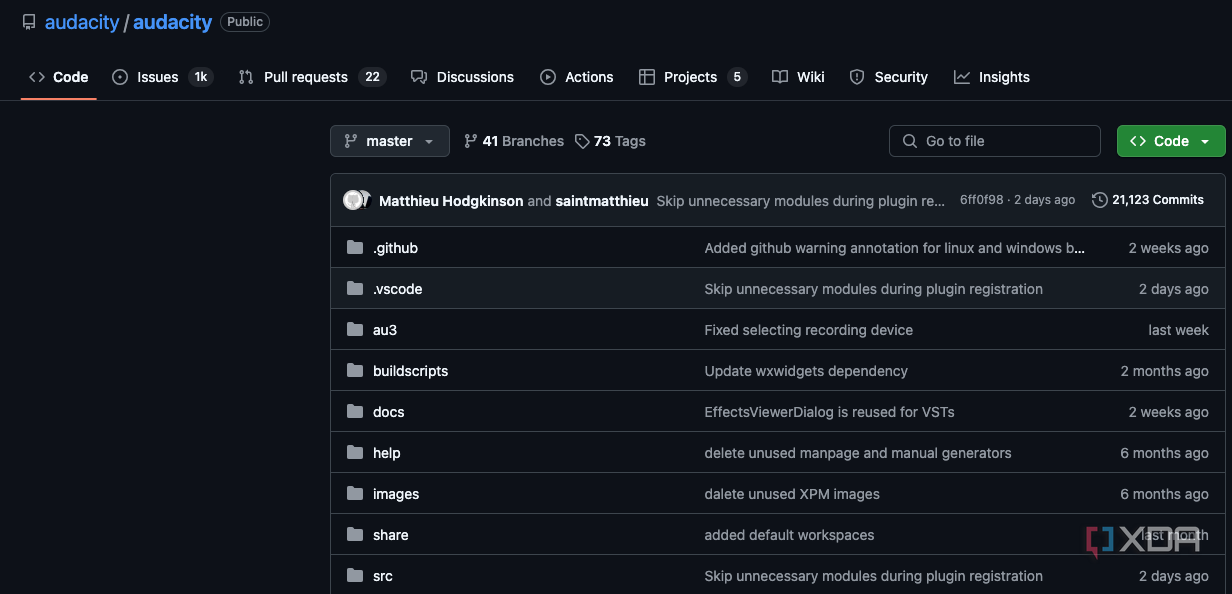Open .vscode row's 'Skip unnecessary modules' commit

(873, 289)
